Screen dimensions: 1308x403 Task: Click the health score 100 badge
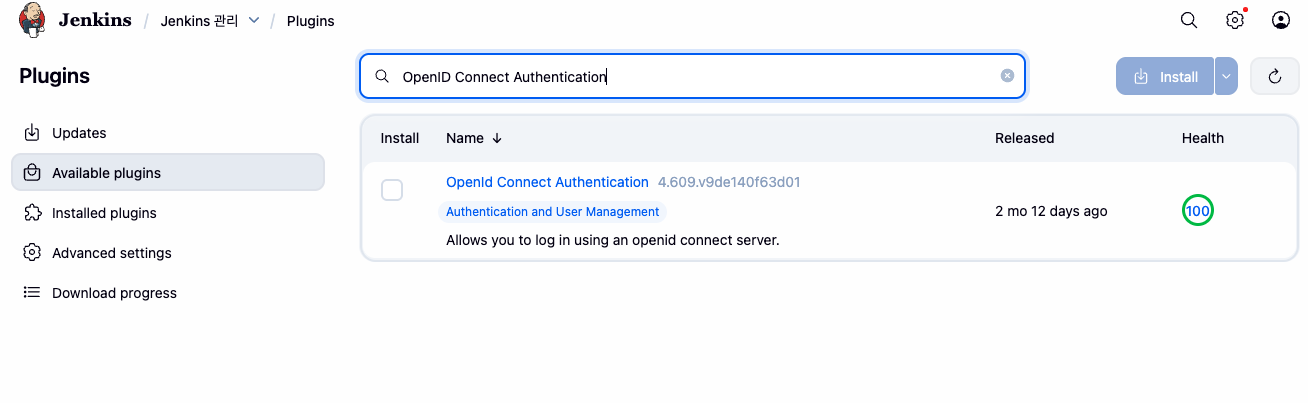[x=1197, y=211]
